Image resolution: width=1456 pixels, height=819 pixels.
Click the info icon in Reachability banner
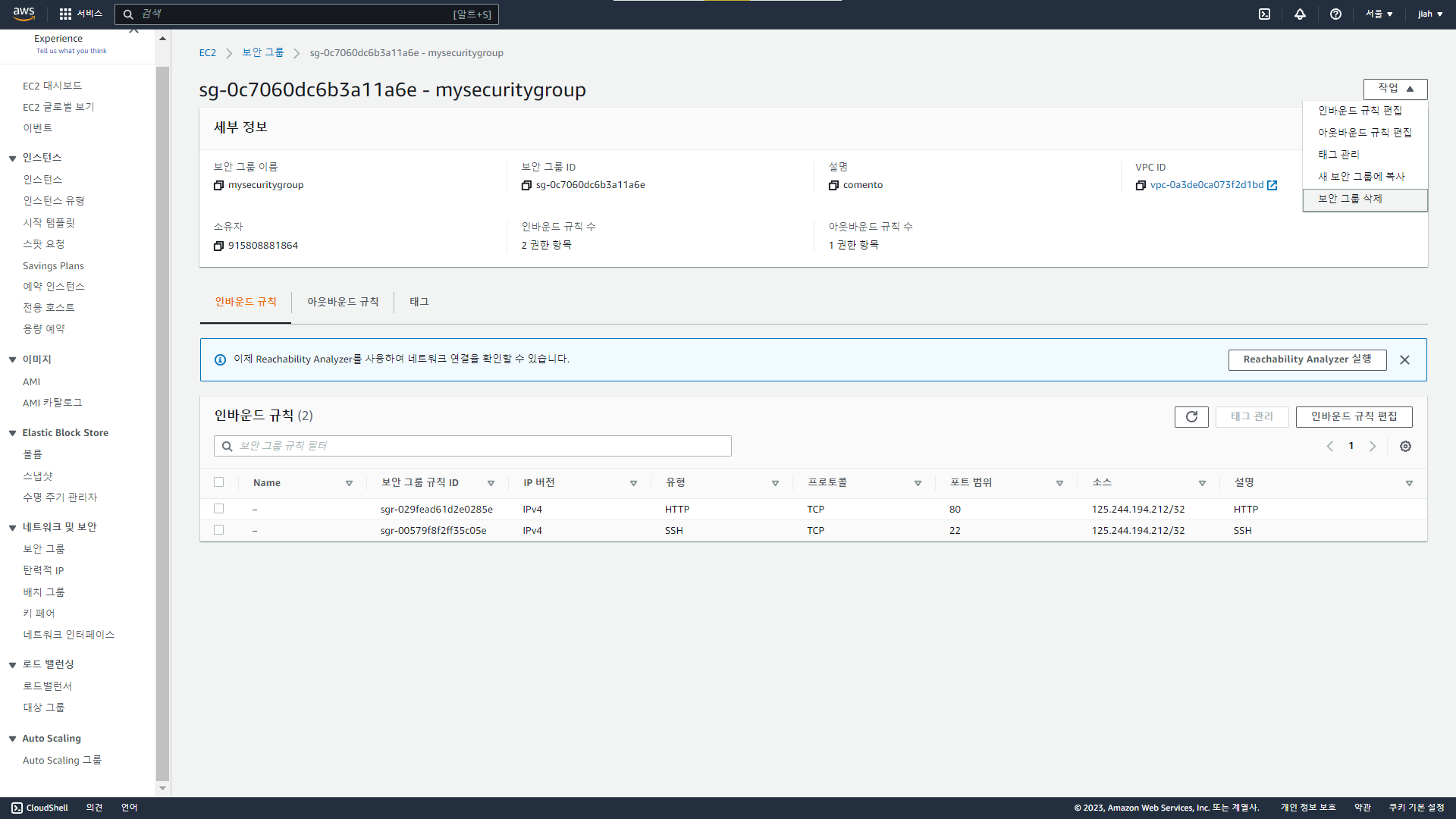tap(220, 359)
